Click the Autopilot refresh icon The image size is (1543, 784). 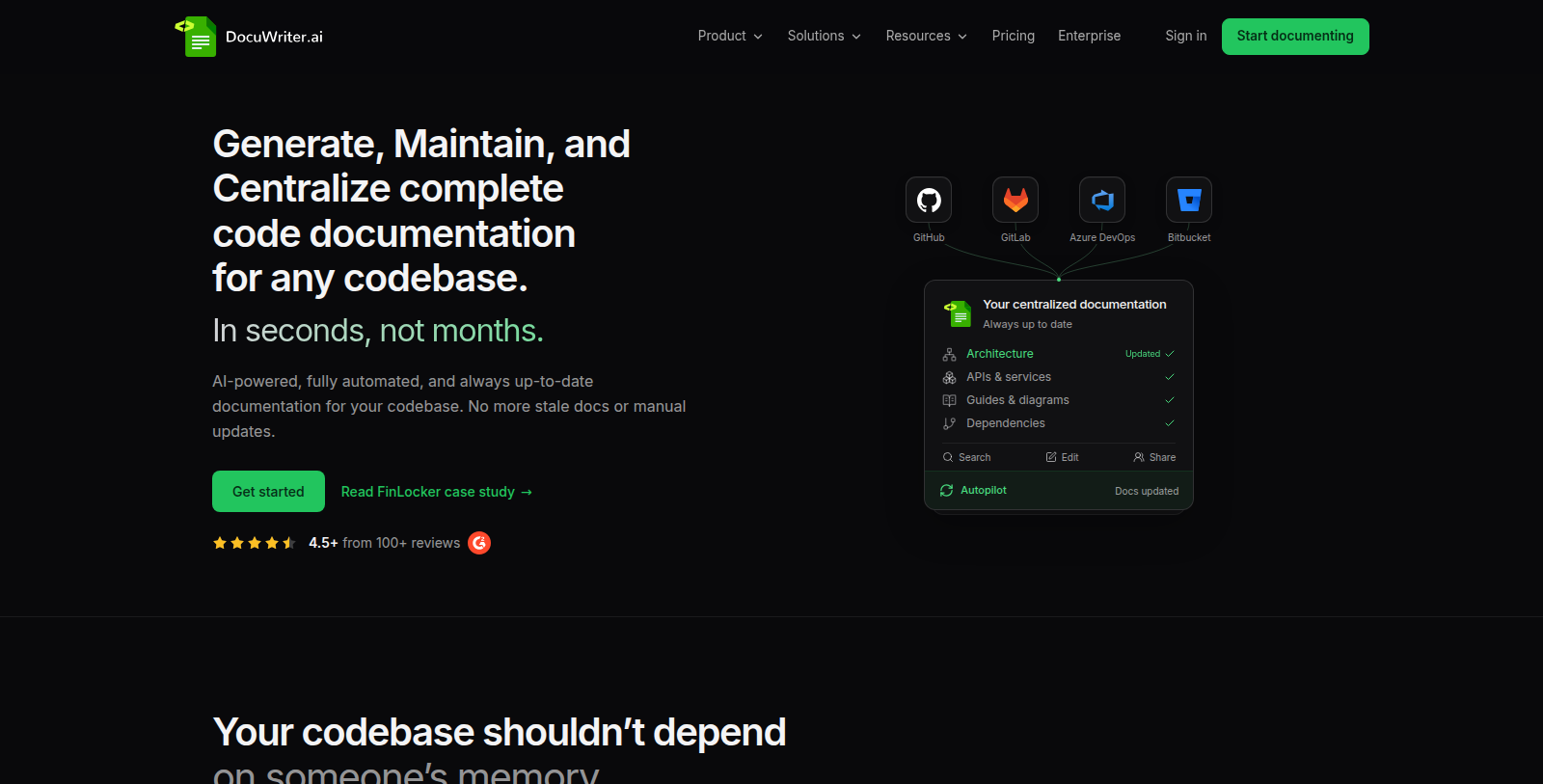(947, 491)
